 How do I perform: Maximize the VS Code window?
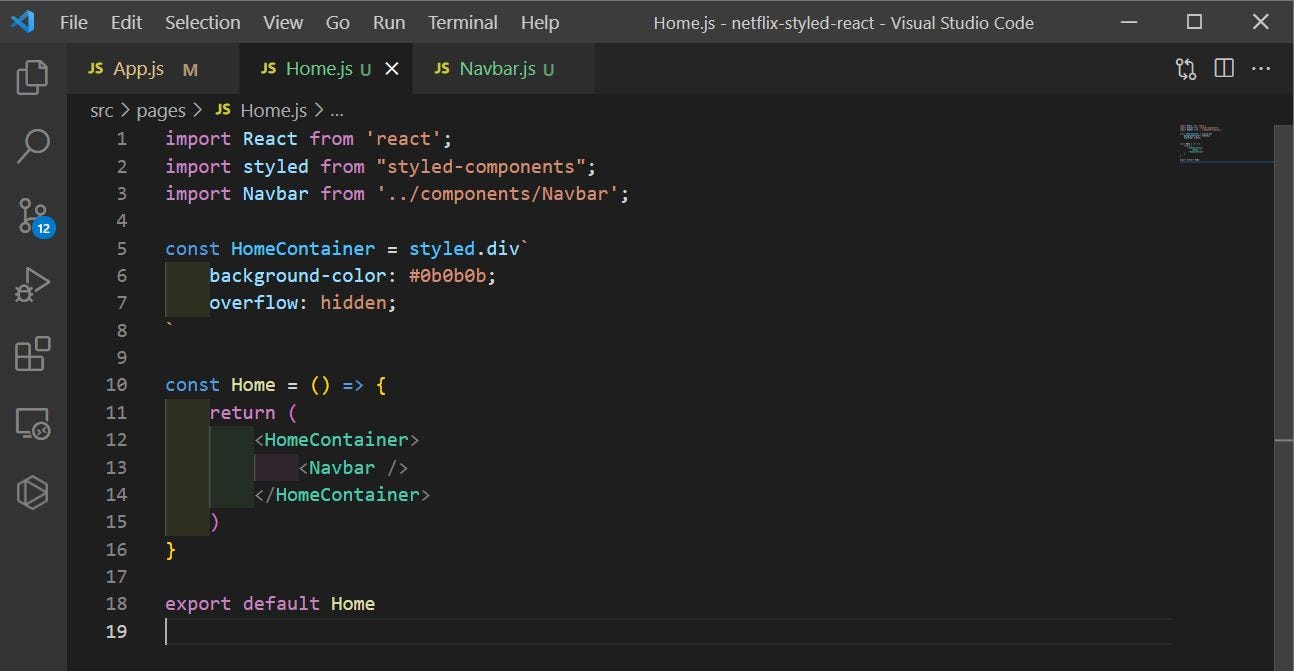pyautogui.click(x=1194, y=22)
